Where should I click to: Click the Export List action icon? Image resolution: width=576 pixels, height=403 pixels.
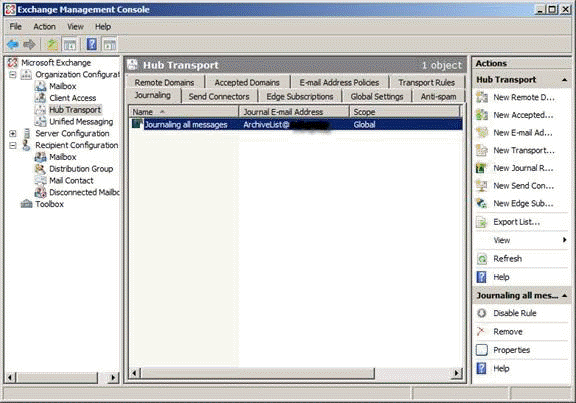point(482,222)
